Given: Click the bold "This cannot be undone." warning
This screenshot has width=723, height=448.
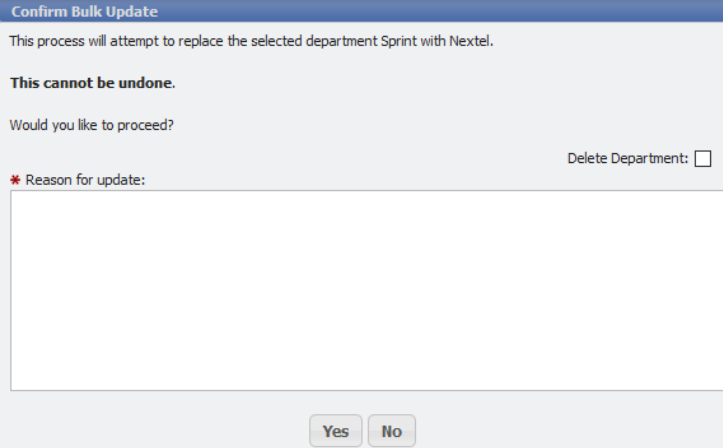Looking at the screenshot, I should (x=92, y=83).
